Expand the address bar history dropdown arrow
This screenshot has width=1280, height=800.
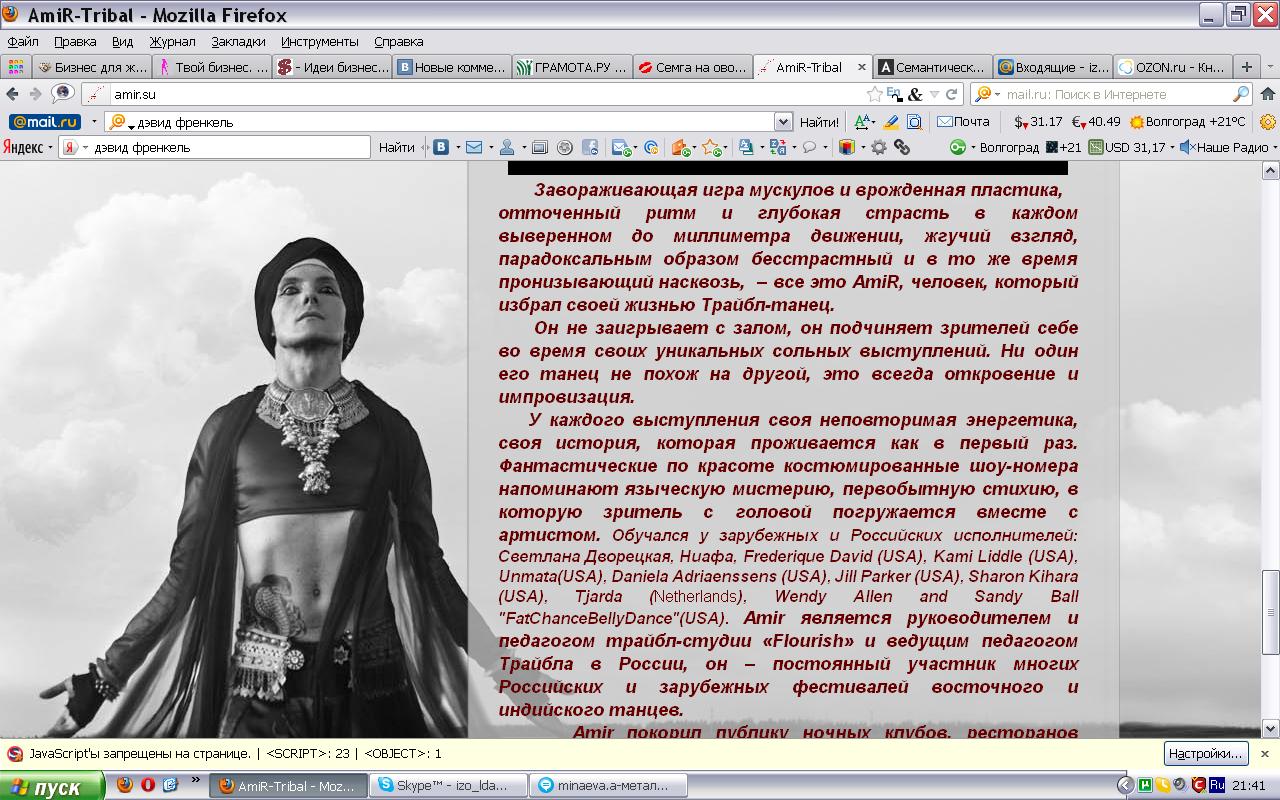934,94
